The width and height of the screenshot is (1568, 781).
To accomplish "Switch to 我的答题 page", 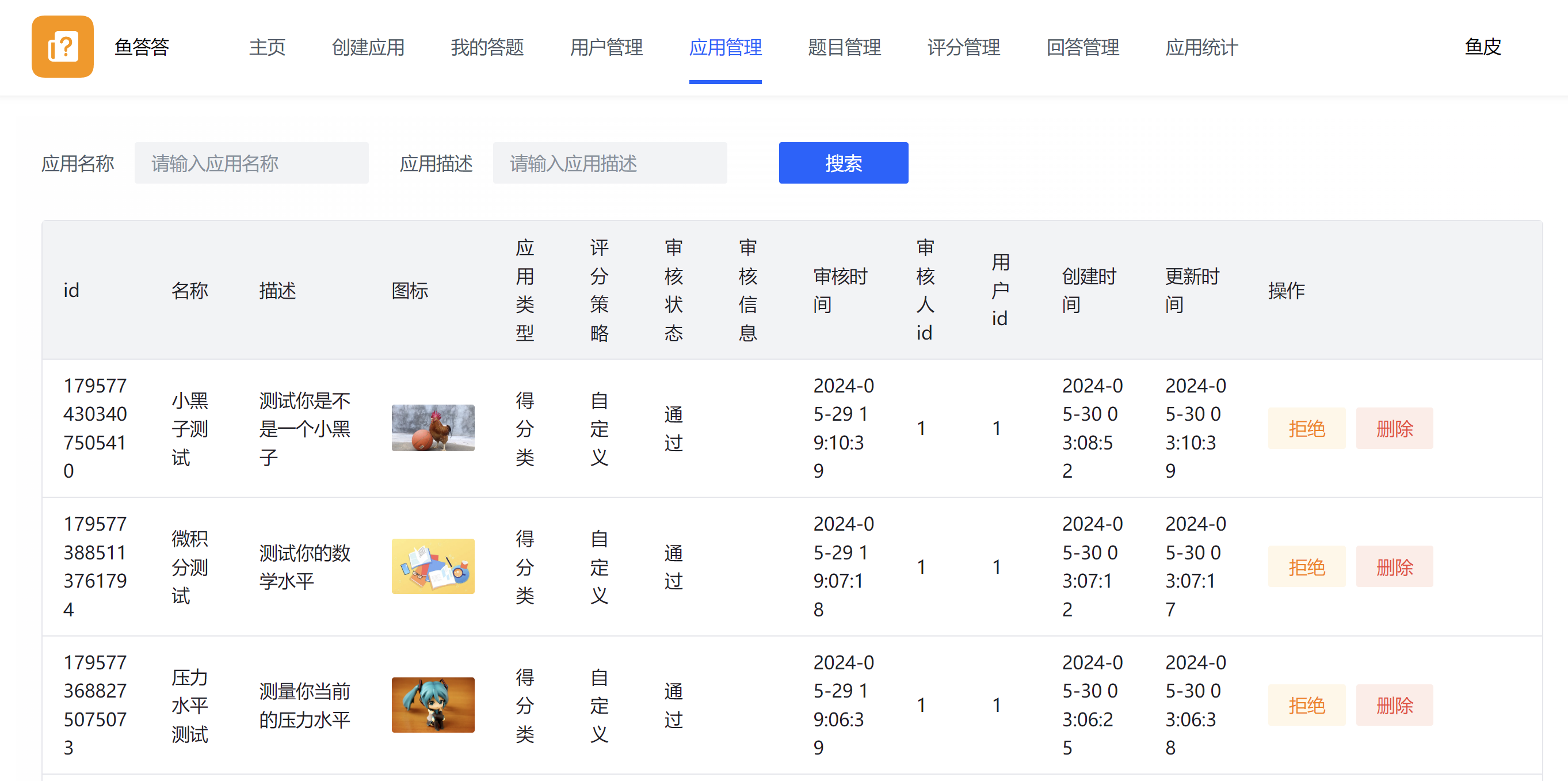I will [487, 47].
